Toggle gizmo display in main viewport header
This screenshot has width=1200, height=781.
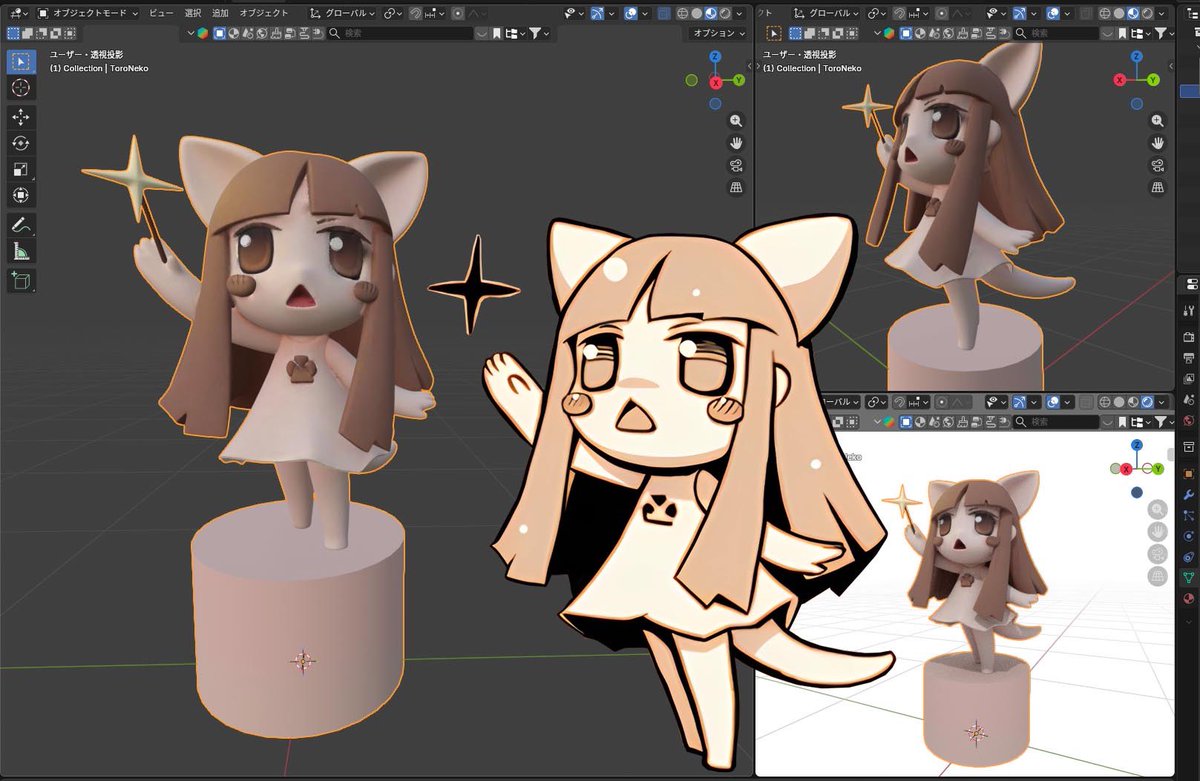598,14
